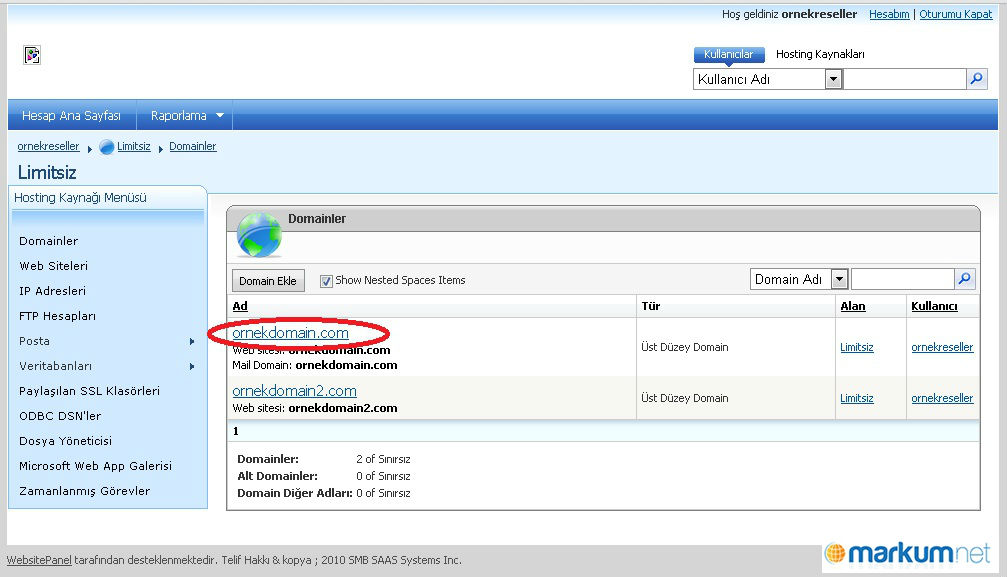The image size is (1007, 577).
Task: Click the WebsitePanel footer link
Action: pos(39,560)
